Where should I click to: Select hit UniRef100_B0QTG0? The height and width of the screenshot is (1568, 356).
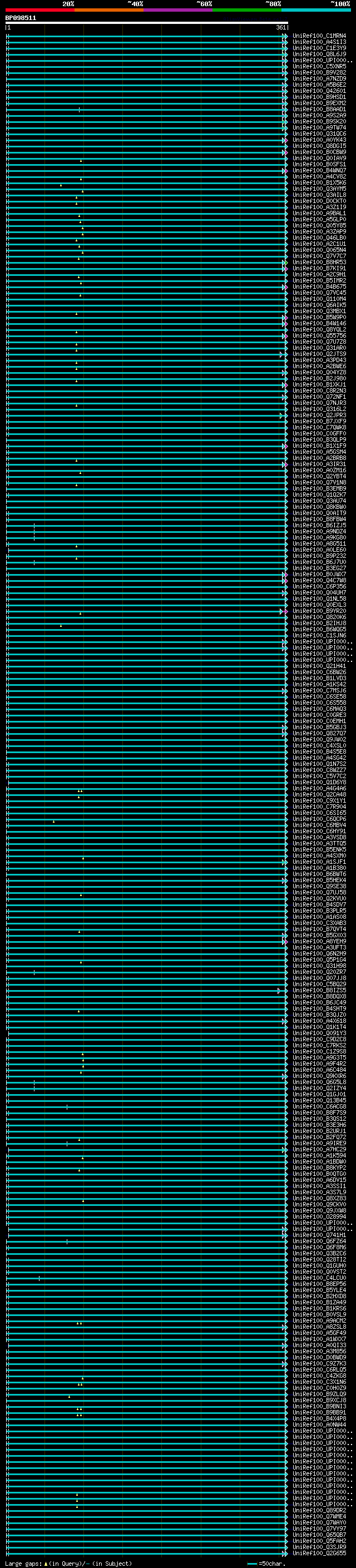(x=319, y=1174)
